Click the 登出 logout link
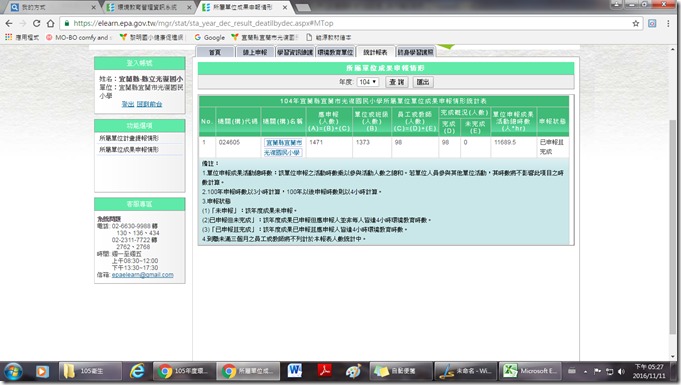Image resolution: width=681 pixels, height=385 pixels. (128, 104)
